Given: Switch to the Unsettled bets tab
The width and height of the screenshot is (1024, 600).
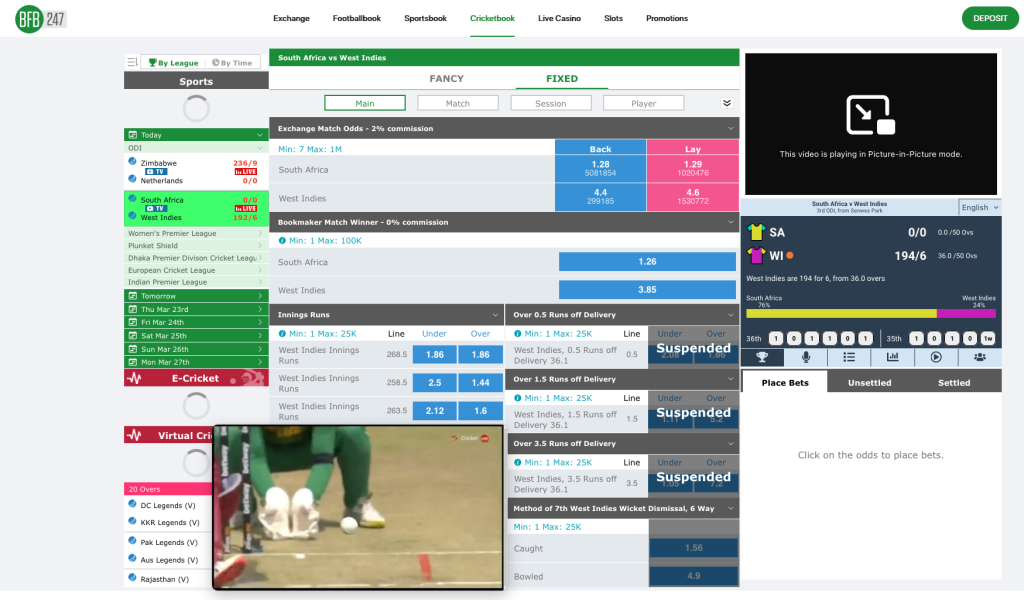Looking at the screenshot, I should 869,383.
